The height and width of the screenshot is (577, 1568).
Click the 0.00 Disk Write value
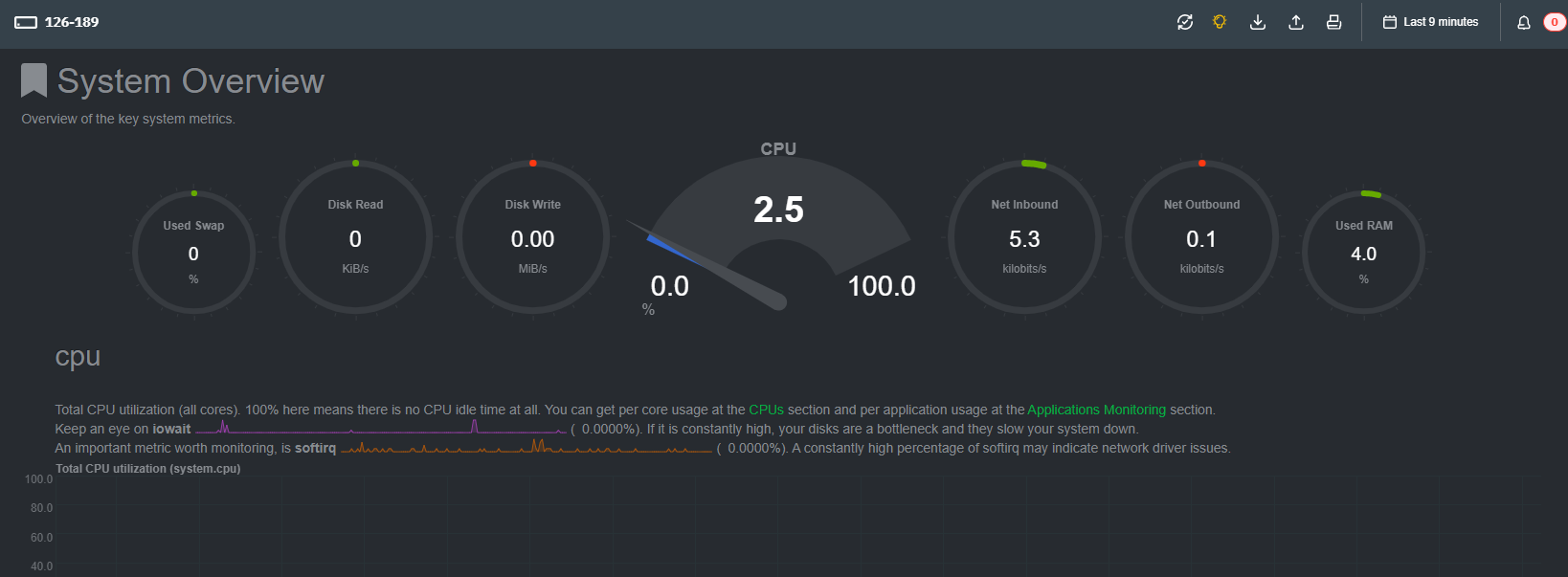[x=532, y=239]
